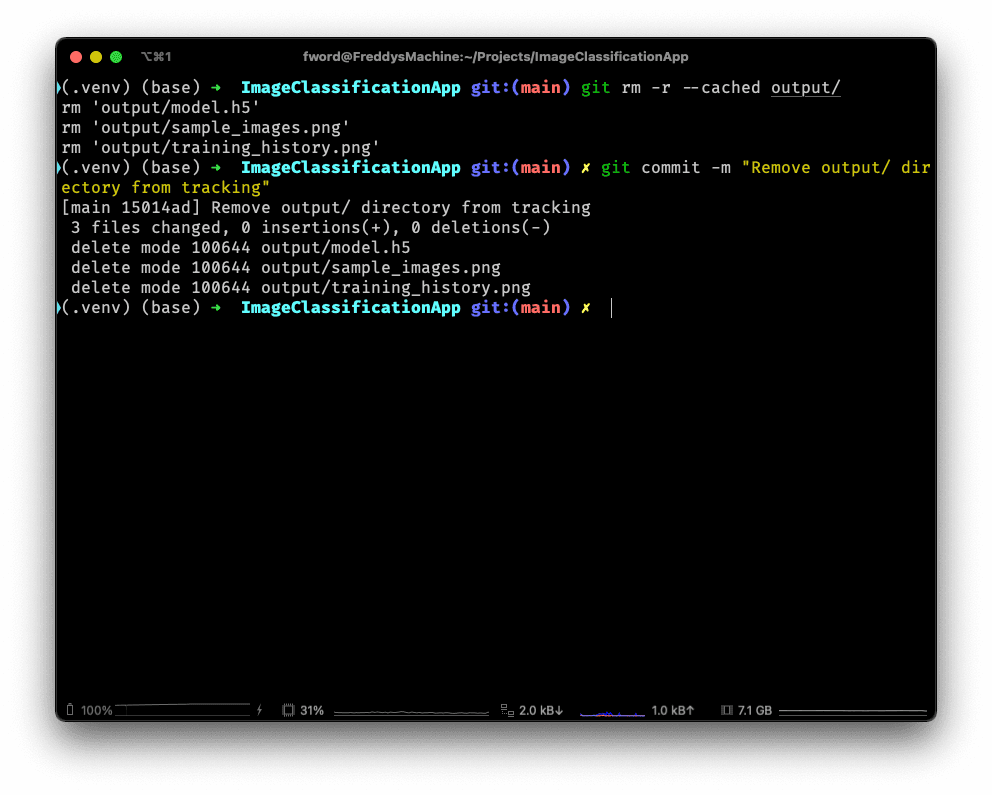The height and width of the screenshot is (795, 992).
Task: Click the prompt mark beside the last prompt
Action: (58, 308)
